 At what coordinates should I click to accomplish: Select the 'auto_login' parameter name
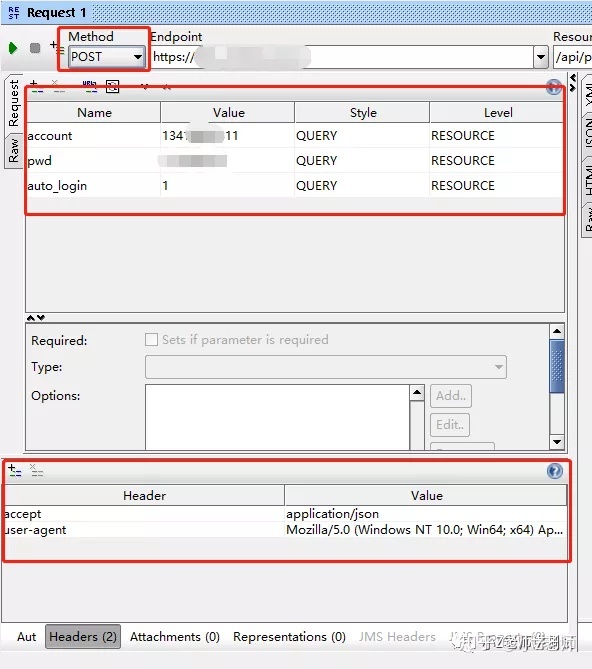(57, 186)
